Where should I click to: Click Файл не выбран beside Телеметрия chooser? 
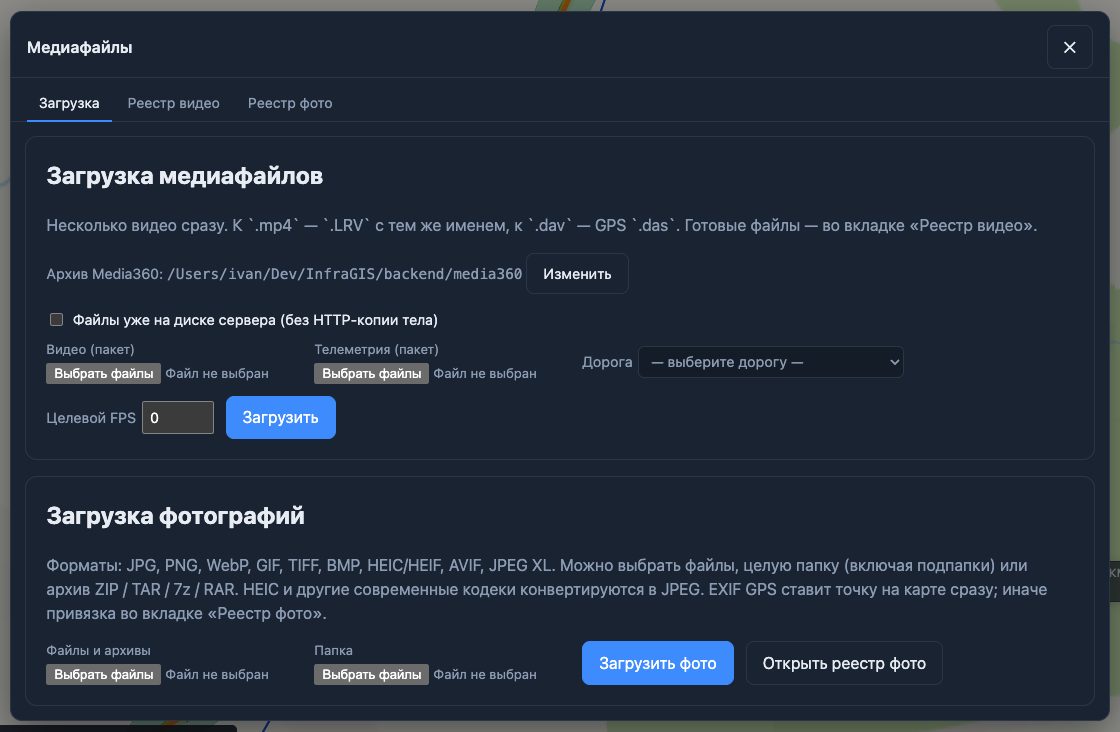pyautogui.click(x=485, y=373)
